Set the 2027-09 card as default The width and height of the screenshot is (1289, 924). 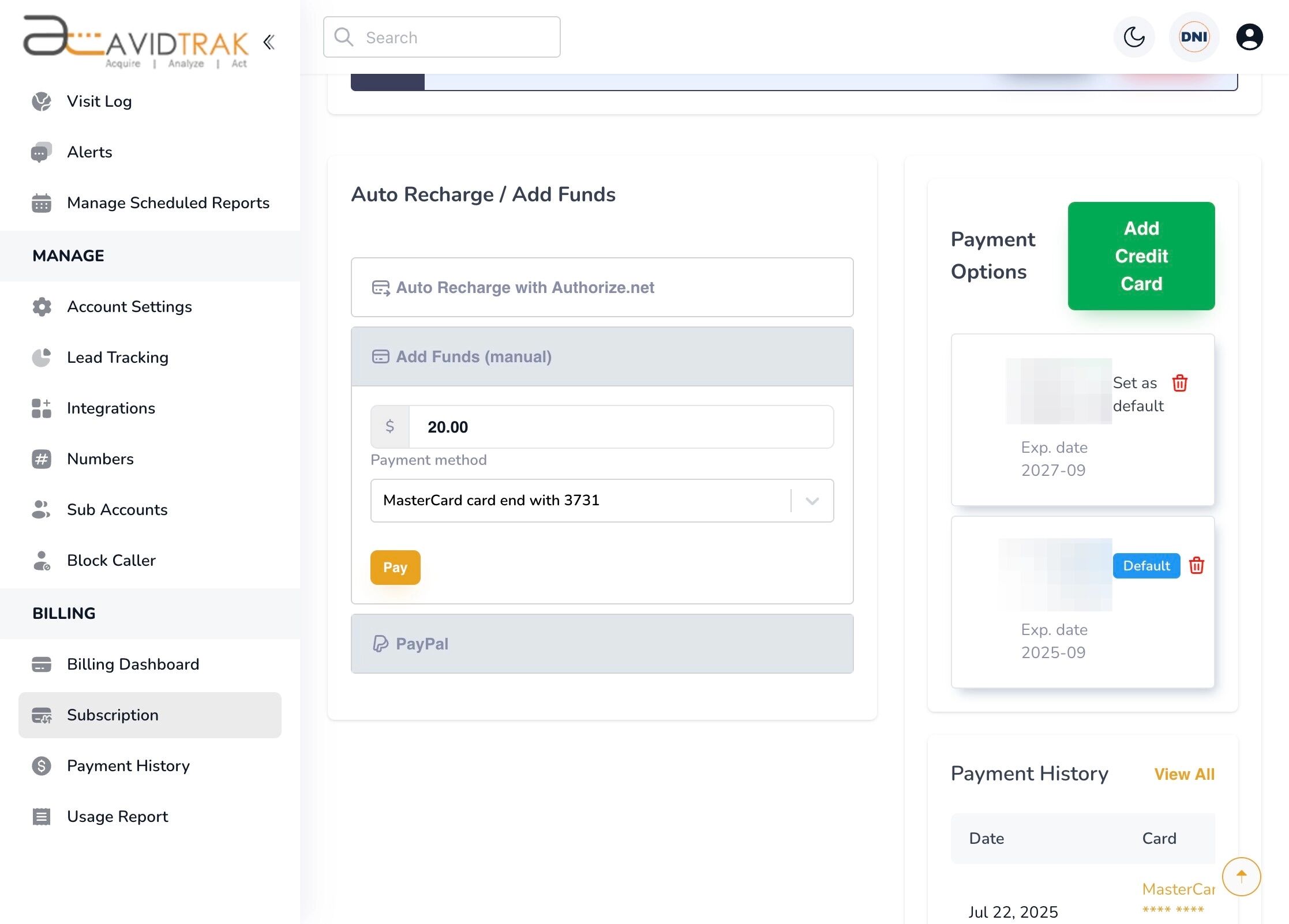click(x=1138, y=395)
